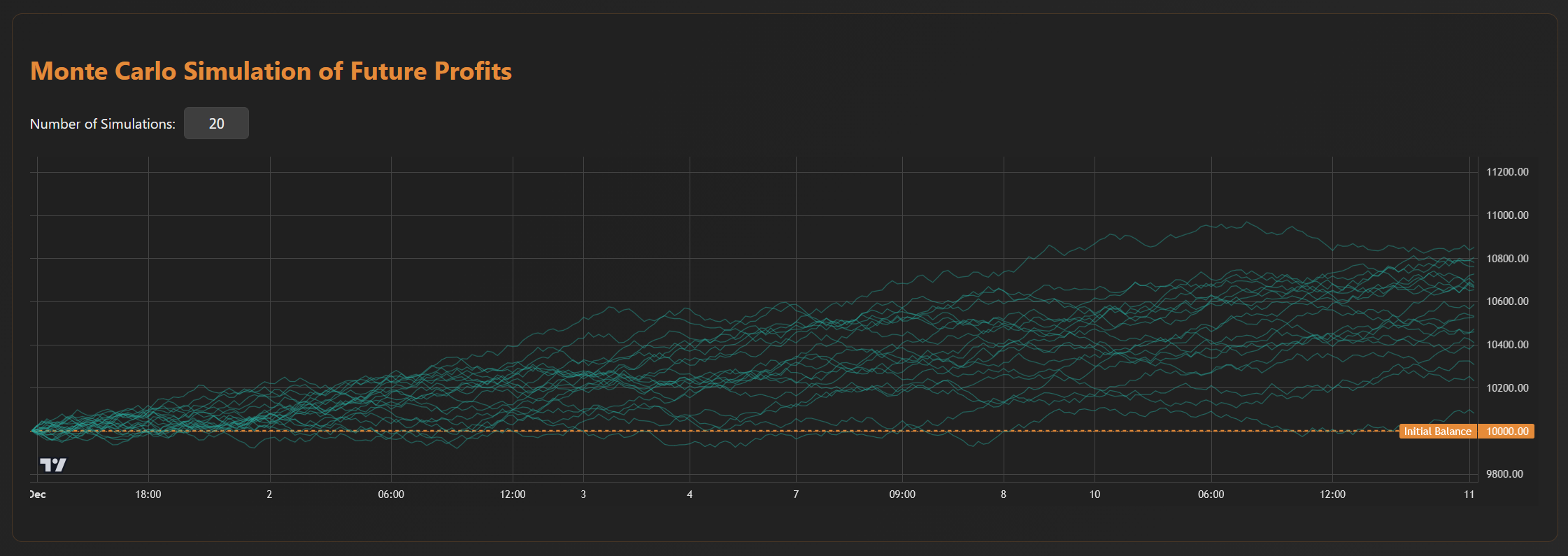Click day 10 on the time axis

[1095, 494]
